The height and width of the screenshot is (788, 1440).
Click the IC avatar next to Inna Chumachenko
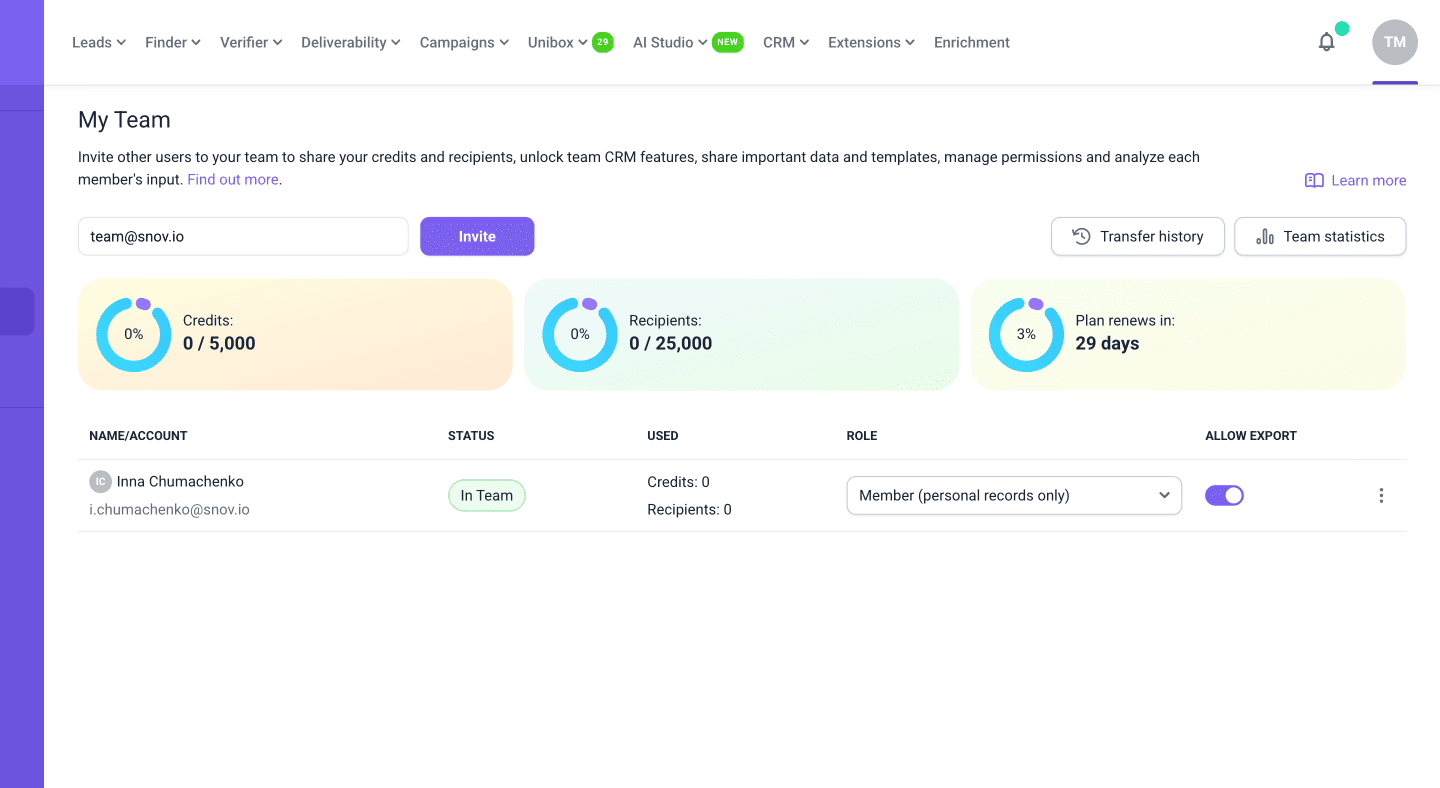pyautogui.click(x=100, y=482)
